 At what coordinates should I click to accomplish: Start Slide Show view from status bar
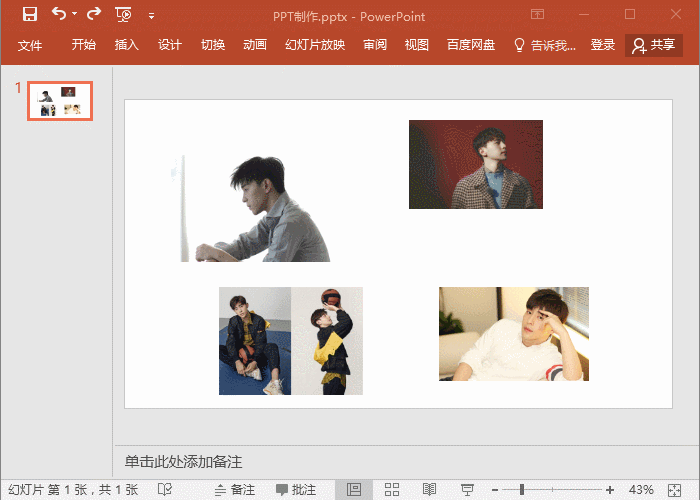[467, 490]
